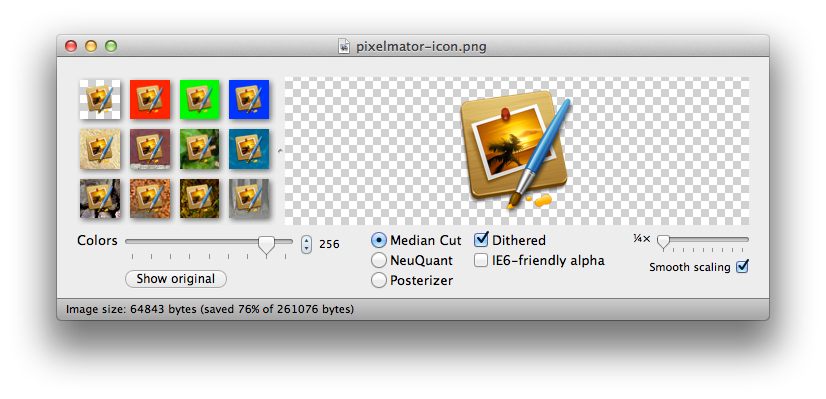Screen dimensions: 826x399
Task: Click the 256 colors value field
Action: click(329, 245)
